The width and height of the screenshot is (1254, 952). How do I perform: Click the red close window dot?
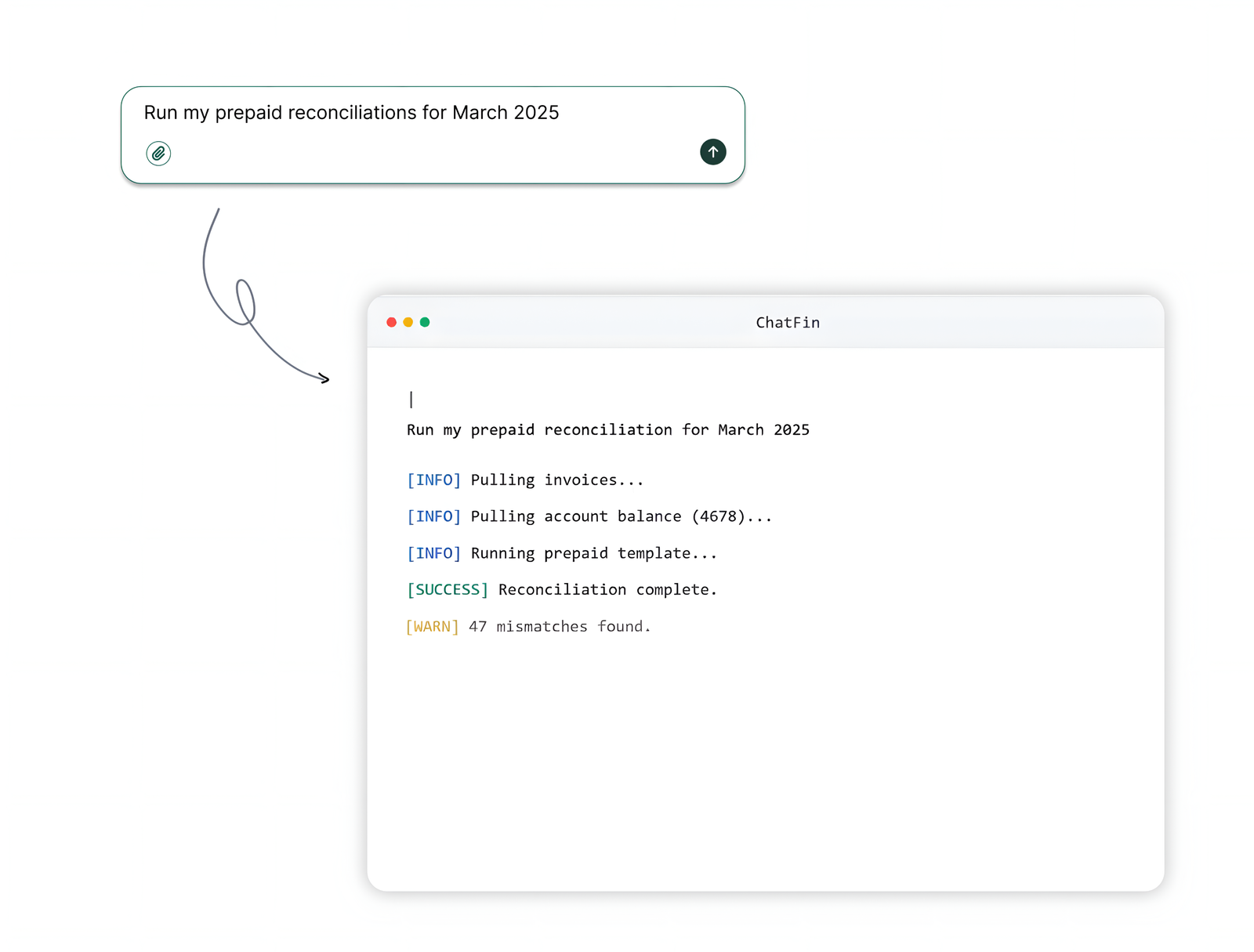pos(392,322)
